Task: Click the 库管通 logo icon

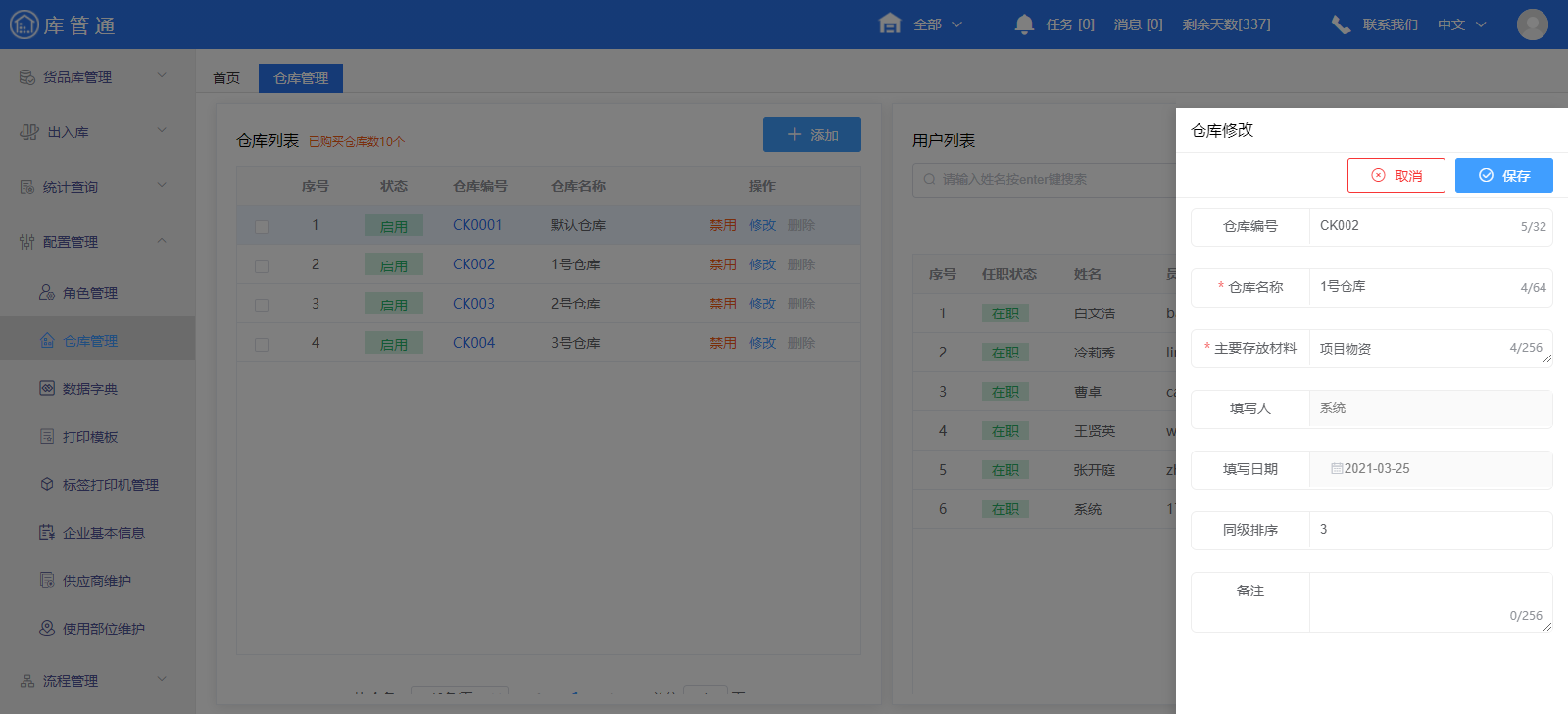Action: click(x=24, y=24)
